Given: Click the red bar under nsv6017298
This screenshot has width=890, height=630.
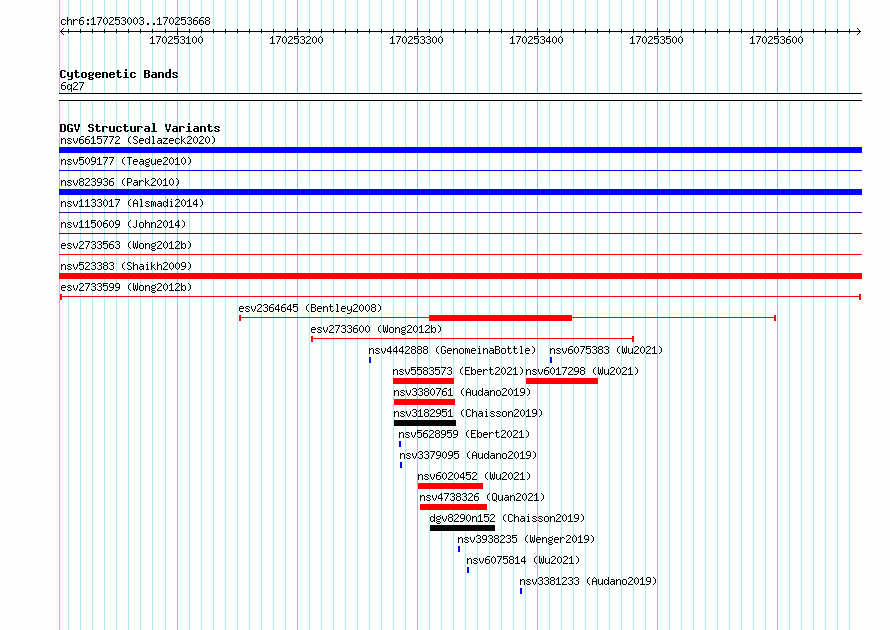Looking at the screenshot, I should pos(562,381).
